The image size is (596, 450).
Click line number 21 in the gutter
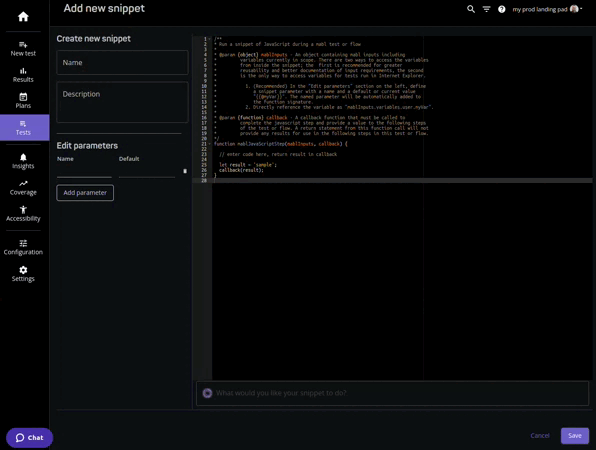coord(204,144)
